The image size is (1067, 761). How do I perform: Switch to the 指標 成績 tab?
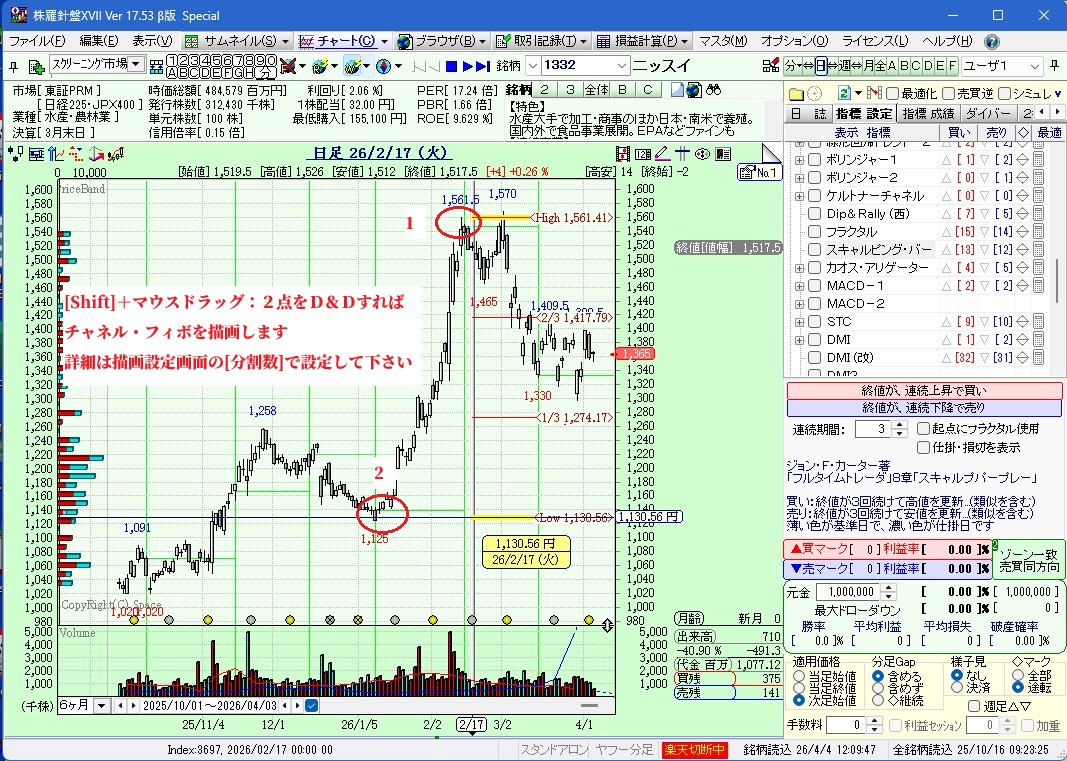tap(927, 114)
